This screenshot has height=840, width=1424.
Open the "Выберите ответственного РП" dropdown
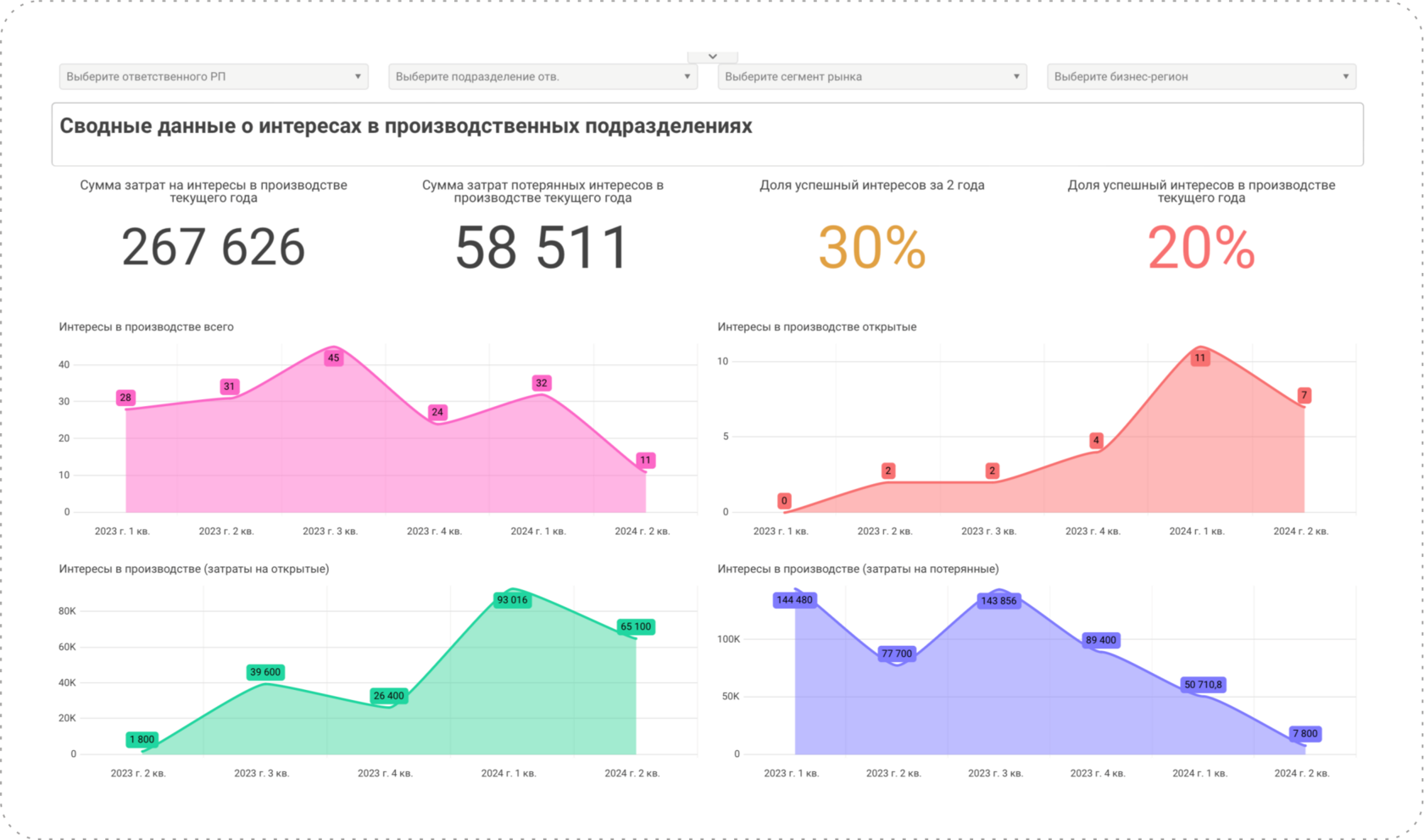tap(214, 76)
